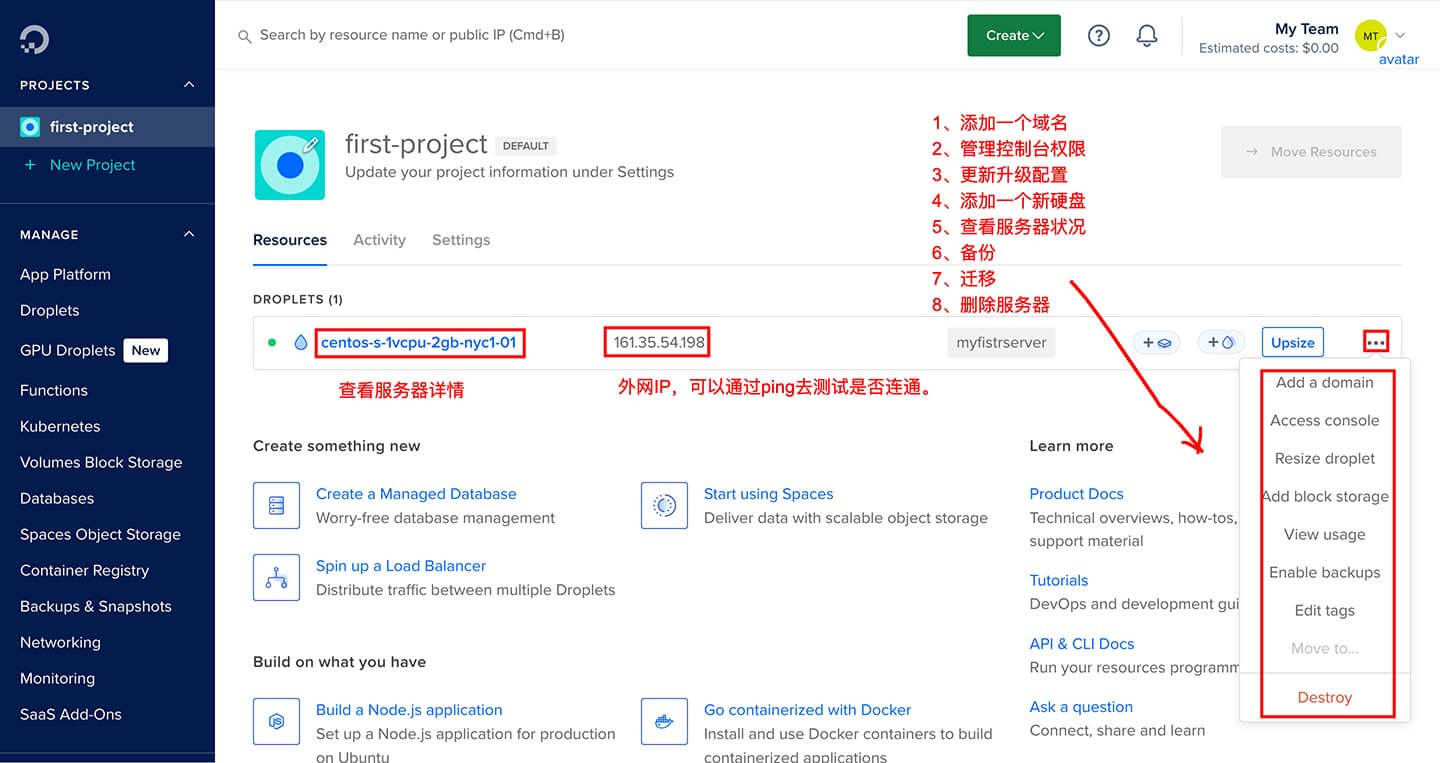Image resolution: width=1440 pixels, height=763 pixels.
Task: Expand the account menu chevron
Action: pyautogui.click(x=1400, y=35)
